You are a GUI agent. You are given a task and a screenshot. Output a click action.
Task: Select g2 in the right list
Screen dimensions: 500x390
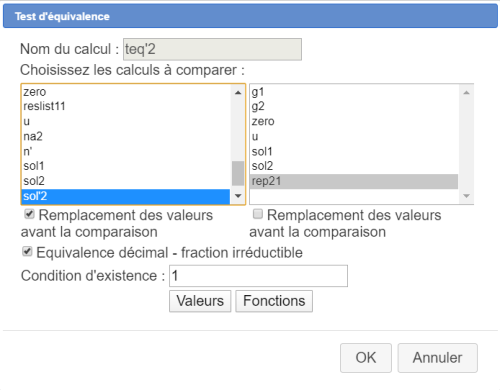[354, 106]
